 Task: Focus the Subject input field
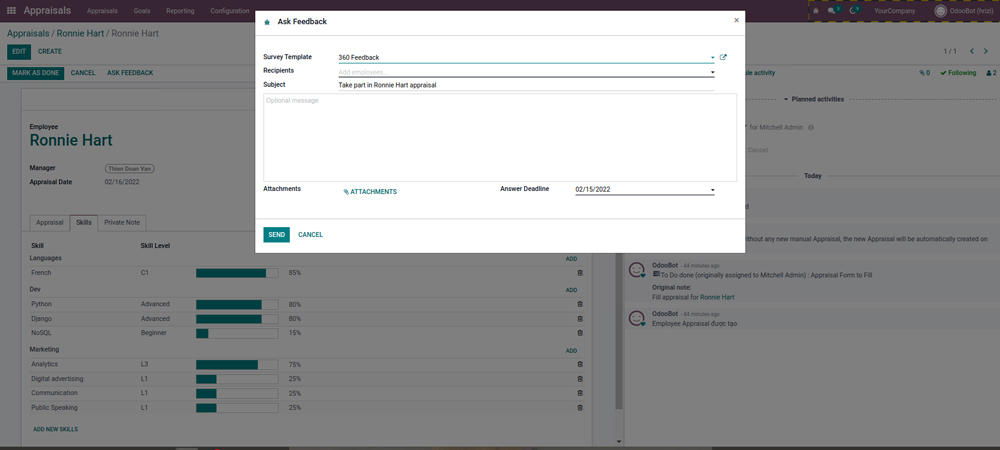point(526,85)
